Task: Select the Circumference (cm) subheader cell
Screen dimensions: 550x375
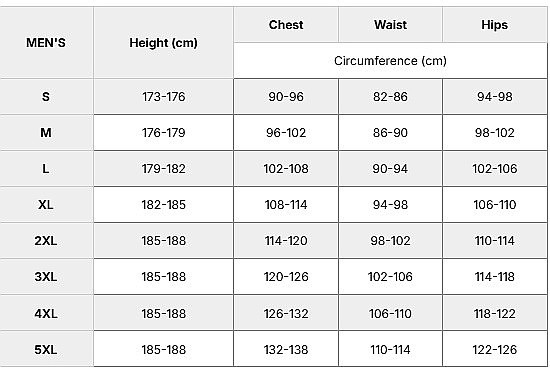Action: coord(390,61)
